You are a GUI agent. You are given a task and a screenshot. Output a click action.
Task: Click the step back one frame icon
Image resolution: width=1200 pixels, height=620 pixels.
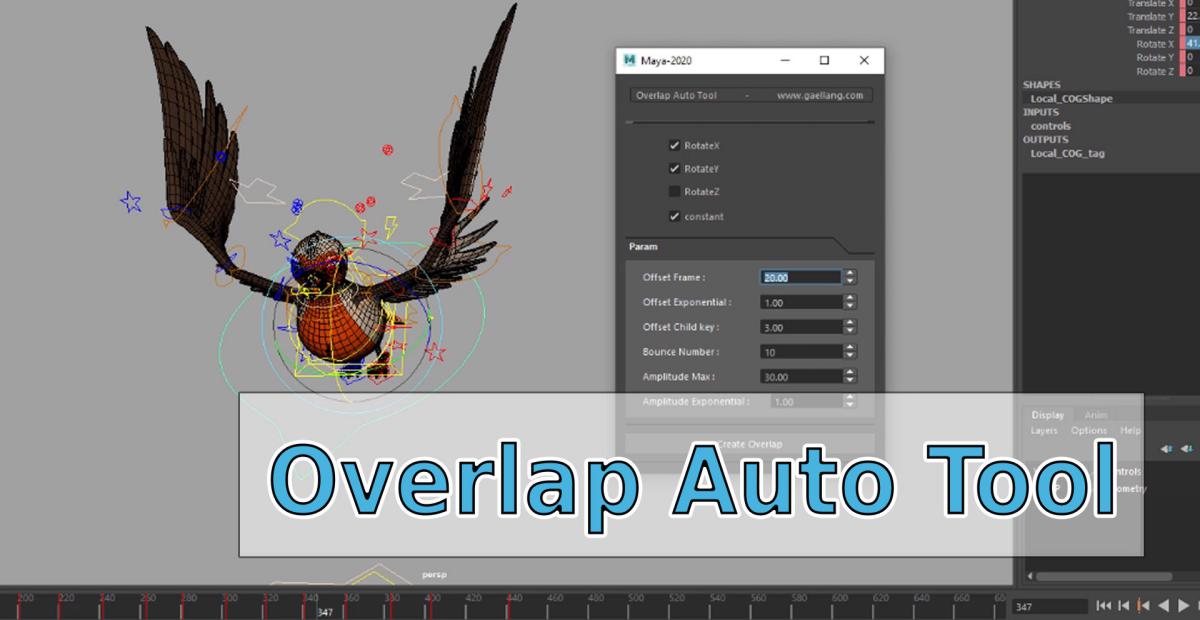coord(1124,606)
